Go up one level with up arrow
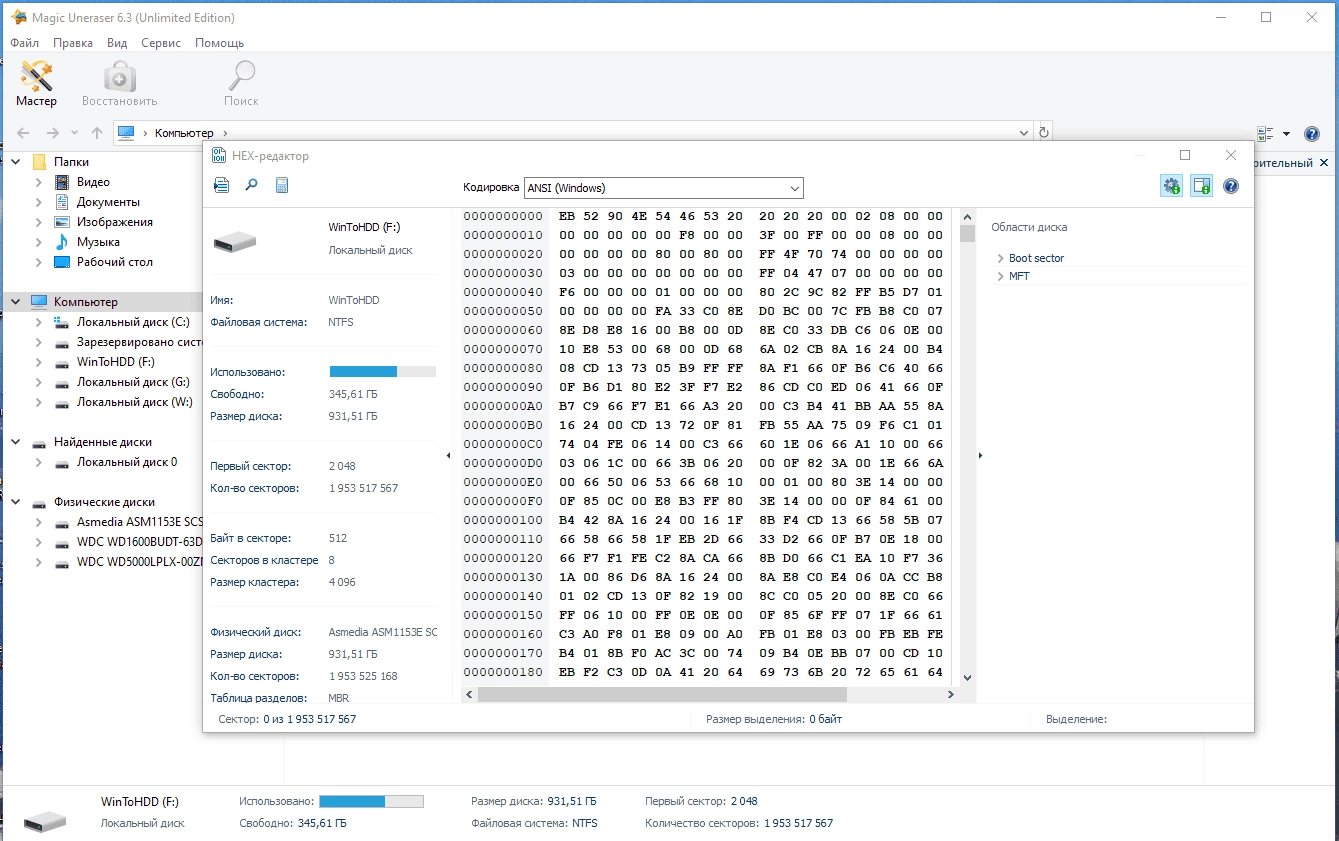 pyautogui.click(x=97, y=133)
